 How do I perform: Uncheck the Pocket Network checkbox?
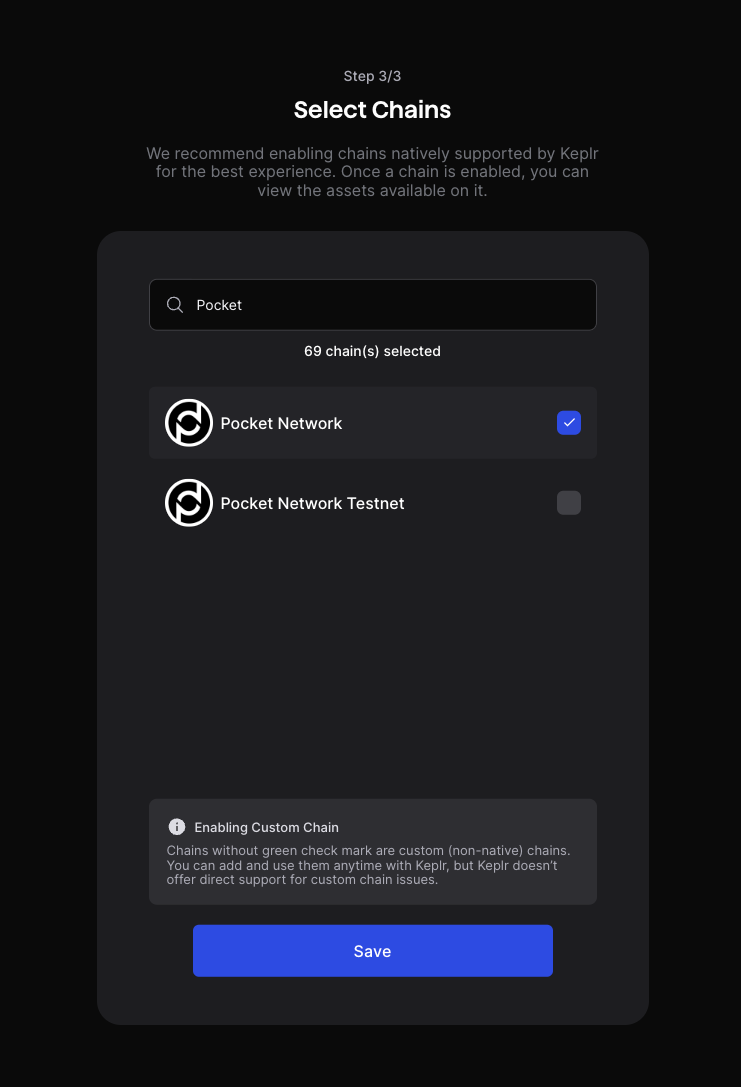pos(569,423)
